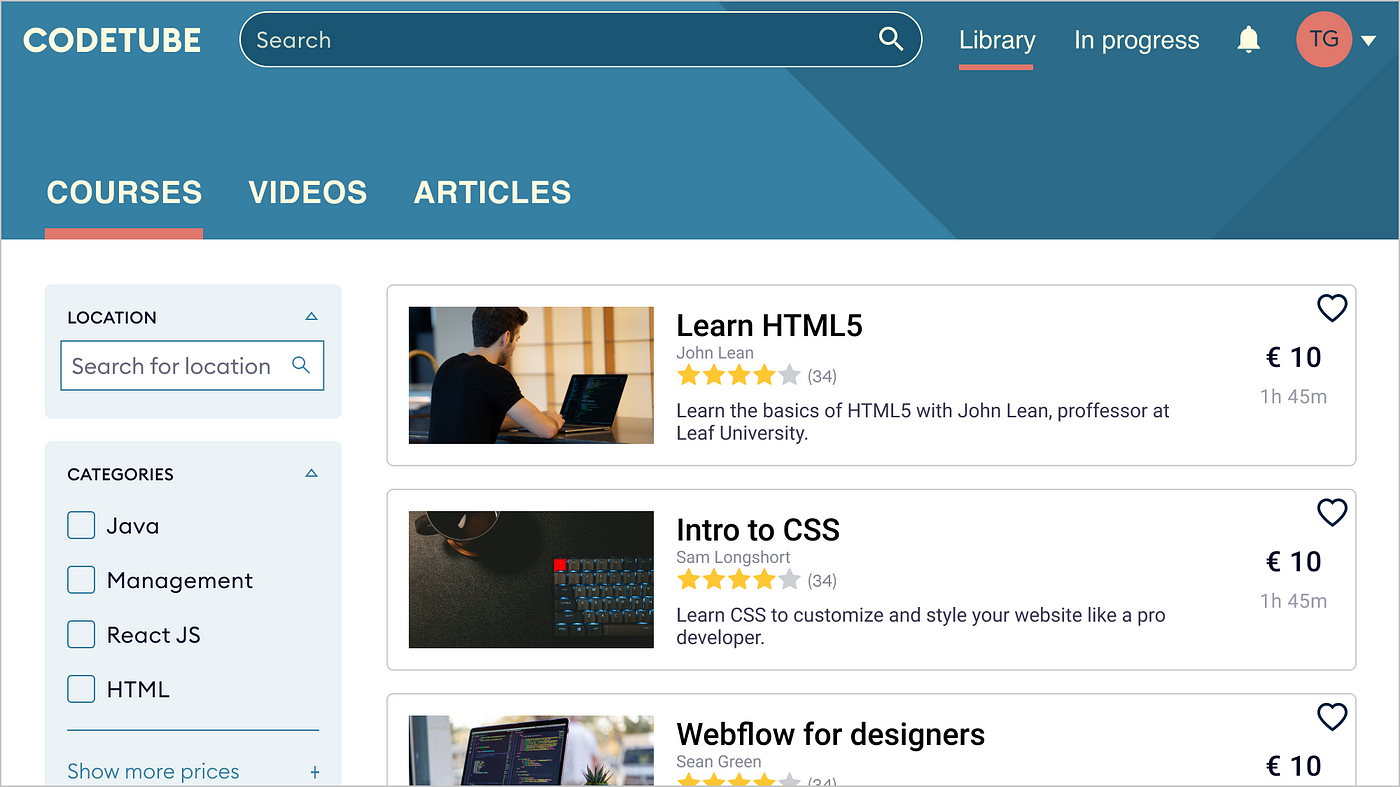Open the Intro to CSS course title
This screenshot has height=787, width=1400.
tap(758, 529)
